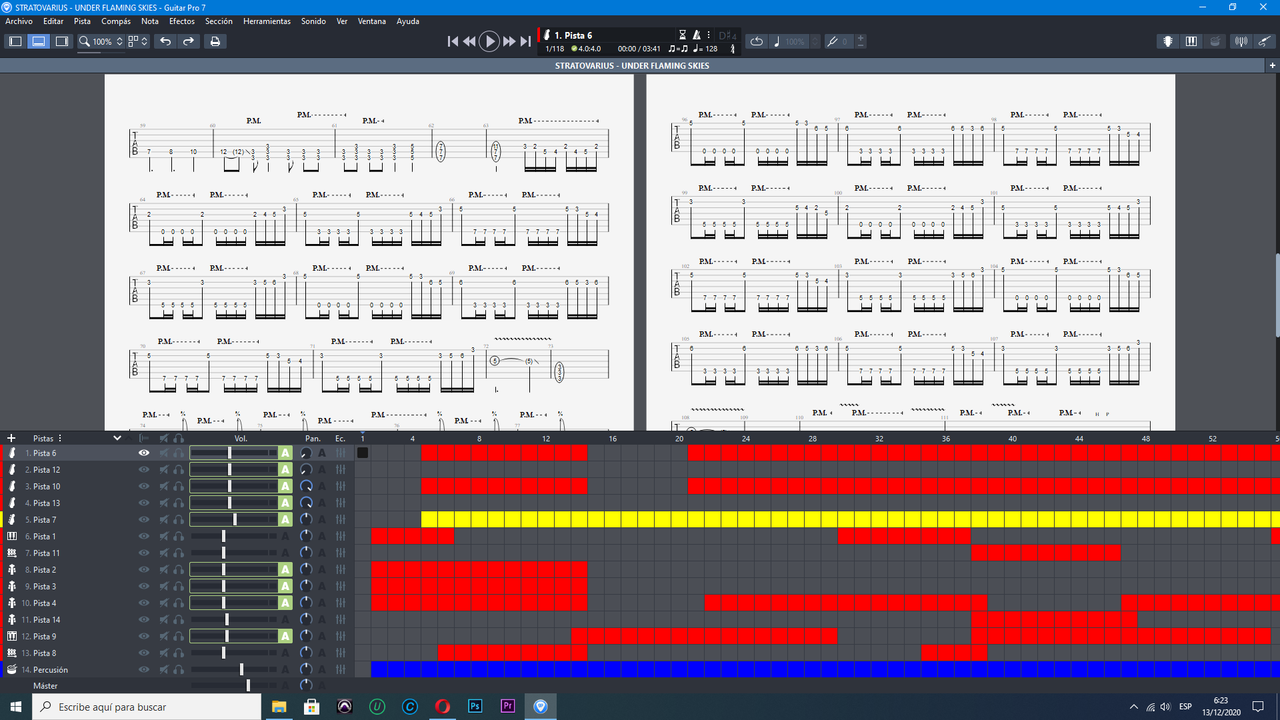
Task: Fast forward one bar
Action: tap(509, 41)
